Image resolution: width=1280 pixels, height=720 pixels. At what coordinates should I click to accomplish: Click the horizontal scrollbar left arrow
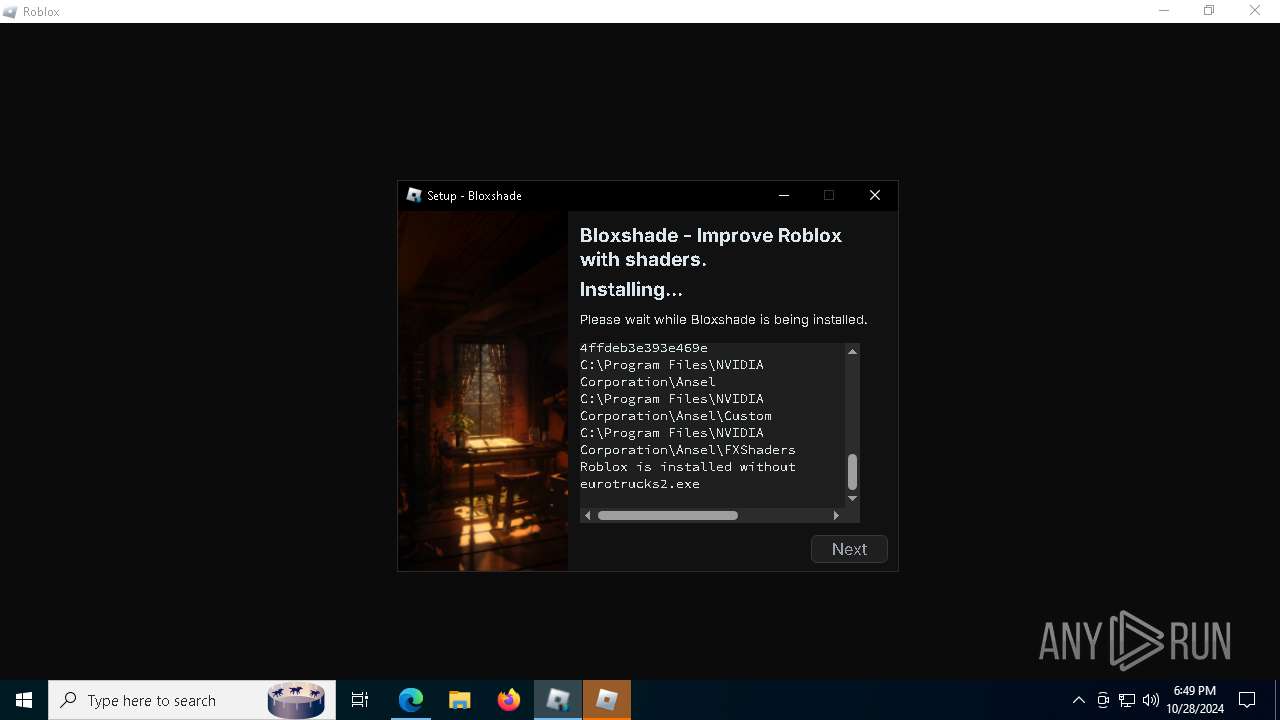(588, 515)
